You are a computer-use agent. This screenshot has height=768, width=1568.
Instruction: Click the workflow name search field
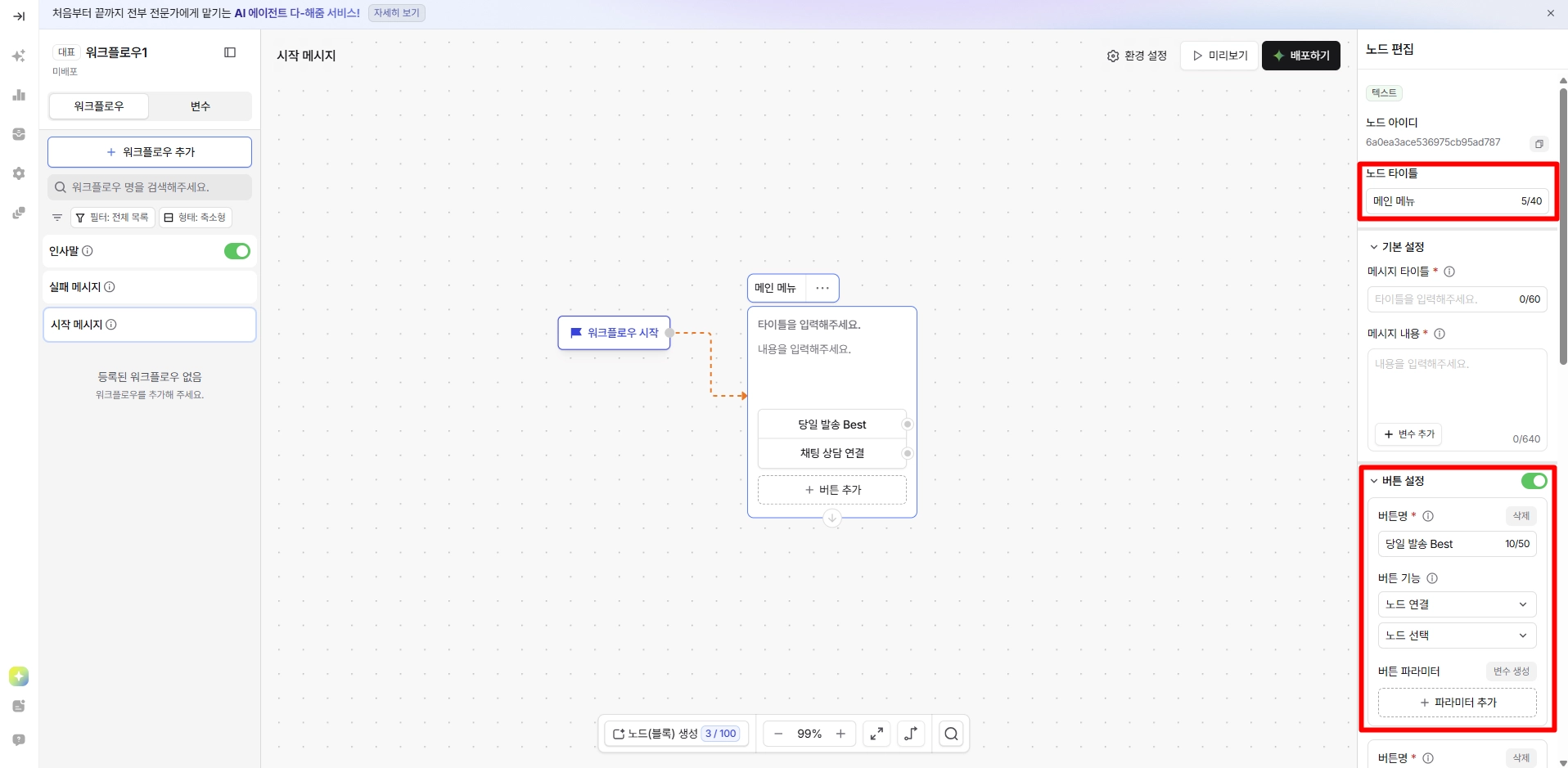pyautogui.click(x=150, y=187)
